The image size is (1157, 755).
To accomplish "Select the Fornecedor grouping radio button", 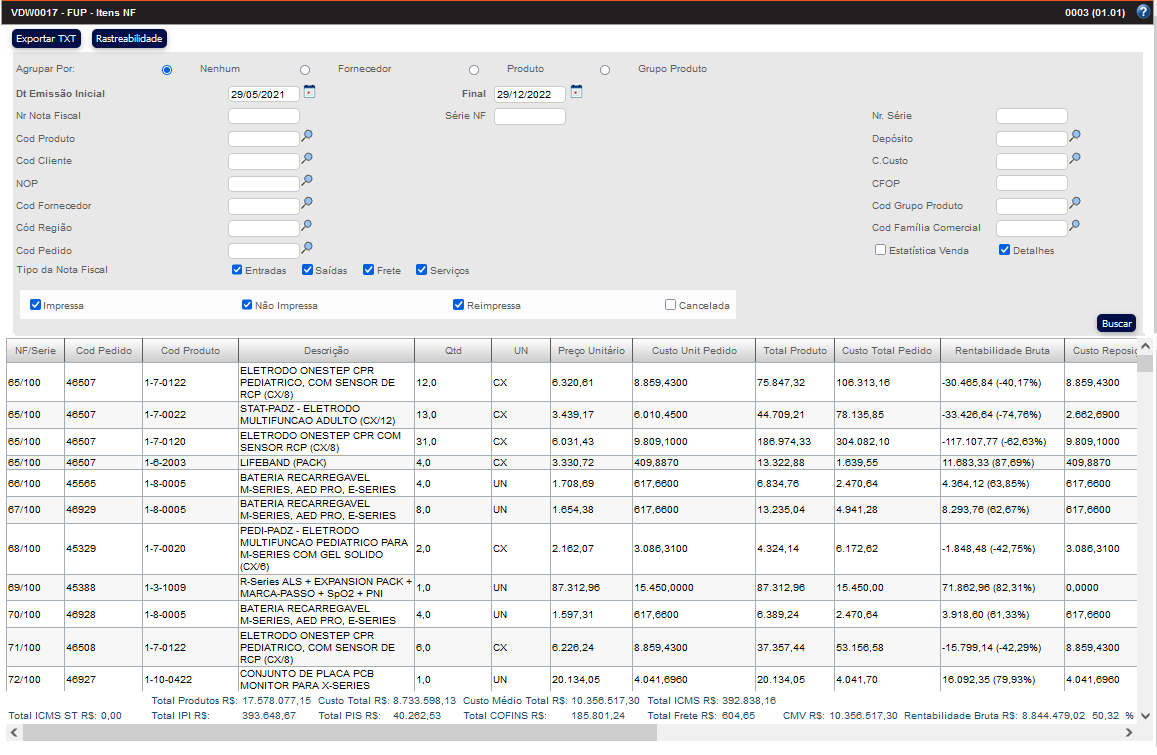I will 305,70.
